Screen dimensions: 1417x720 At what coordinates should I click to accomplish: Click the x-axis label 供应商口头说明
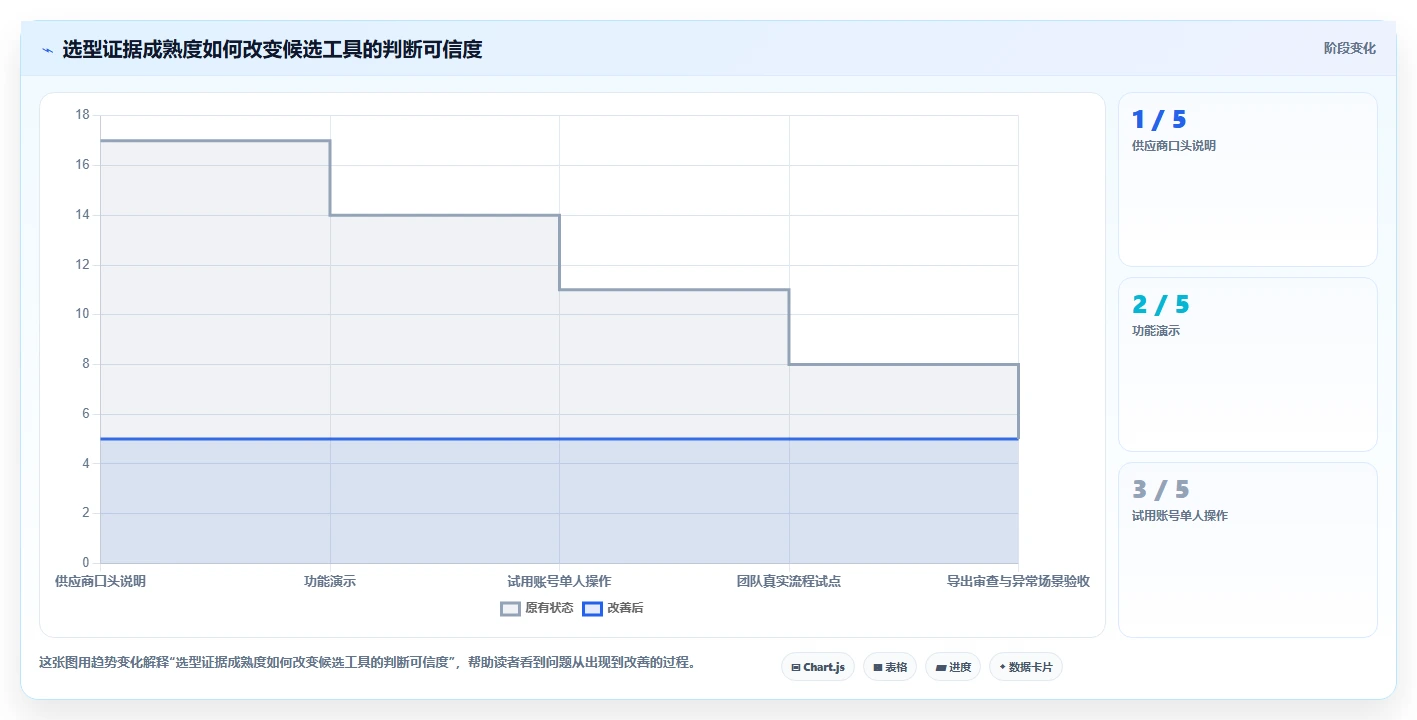[x=100, y=581]
